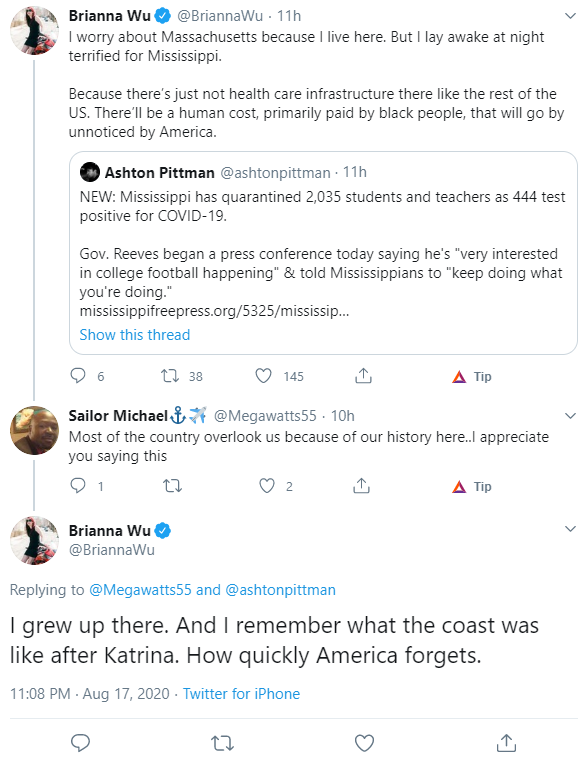The height and width of the screenshot is (763, 587).
Task: Tip Sailor Michael's tweet
Action: click(x=472, y=486)
